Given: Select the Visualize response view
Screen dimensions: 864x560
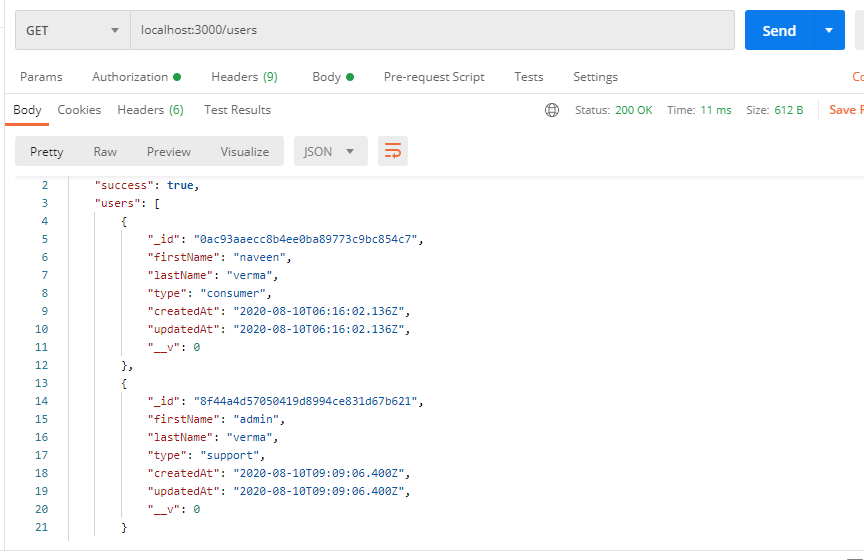Looking at the screenshot, I should pyautogui.click(x=245, y=152).
